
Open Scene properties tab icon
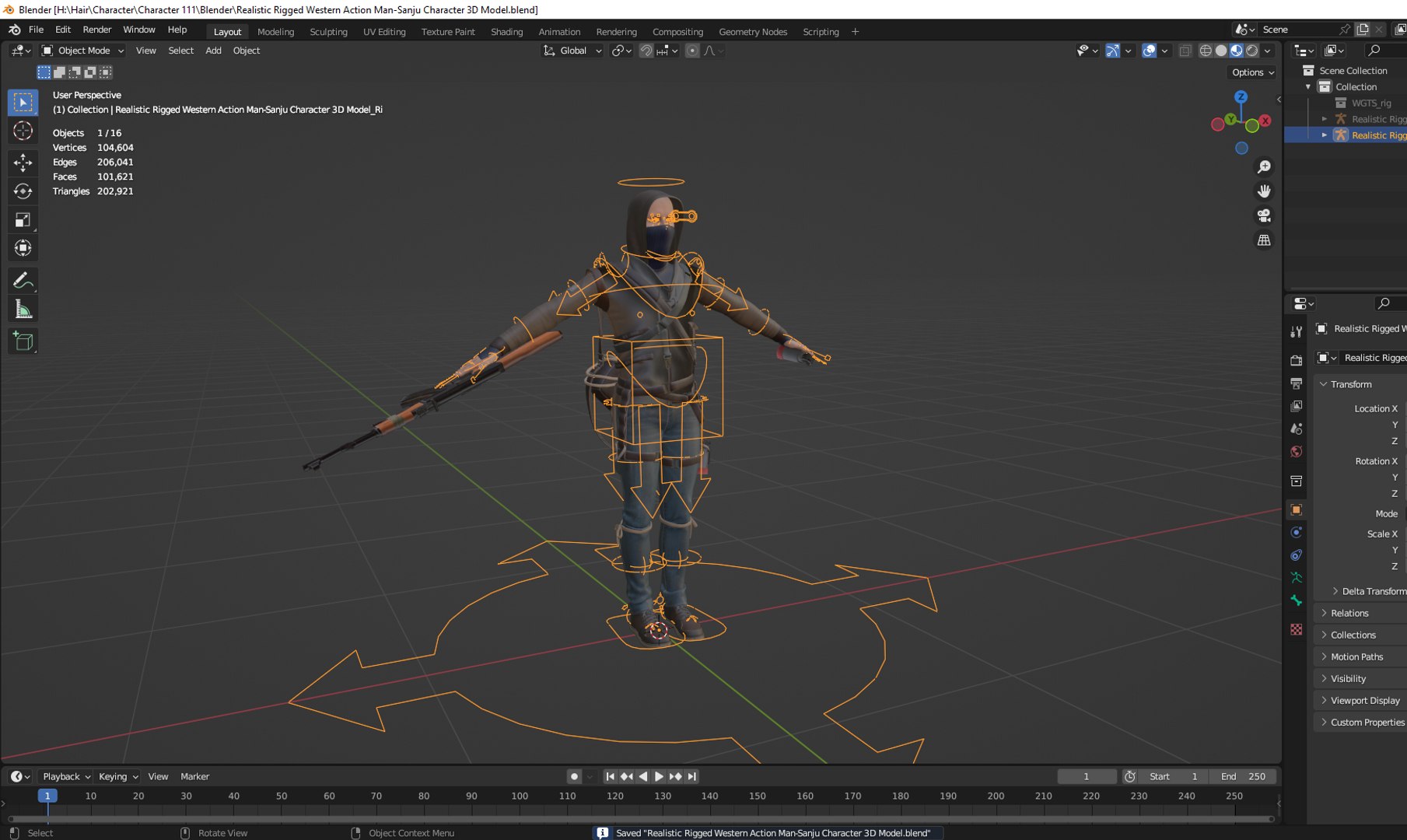(1296, 429)
